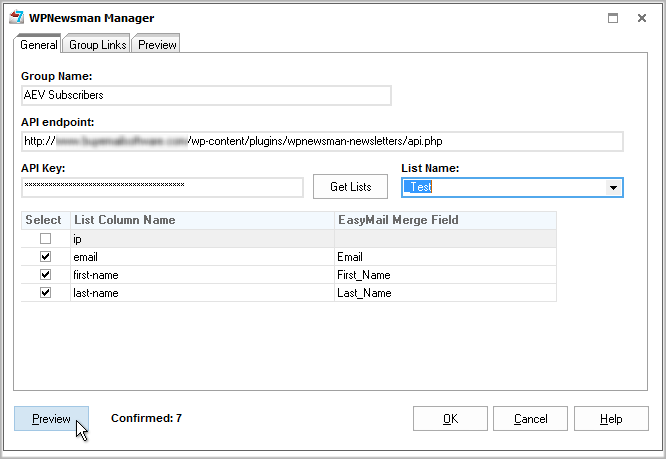This screenshot has width=666, height=459.
Task: Select the first-name list column cell
Action: coord(202,275)
